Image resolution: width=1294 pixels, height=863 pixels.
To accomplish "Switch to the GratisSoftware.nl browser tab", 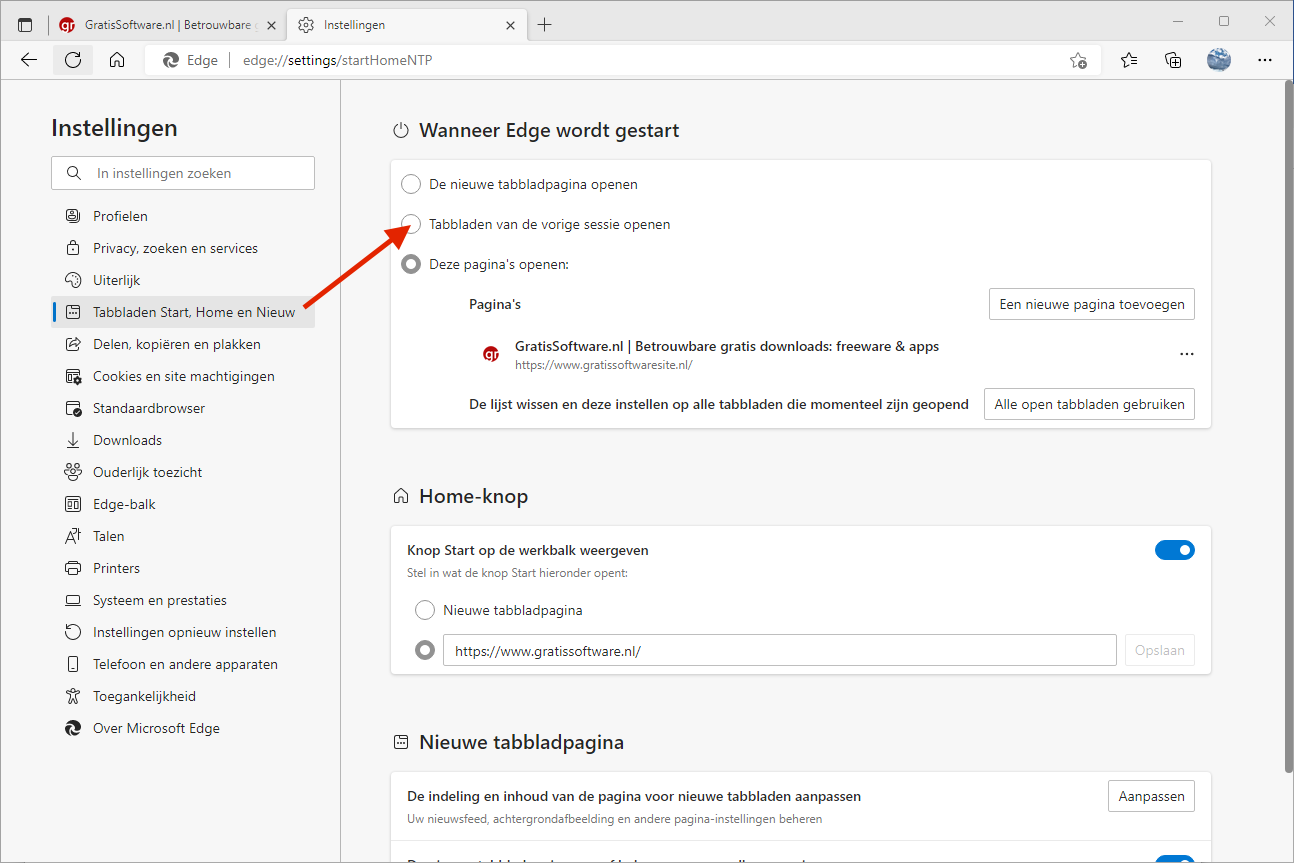I will [160, 25].
